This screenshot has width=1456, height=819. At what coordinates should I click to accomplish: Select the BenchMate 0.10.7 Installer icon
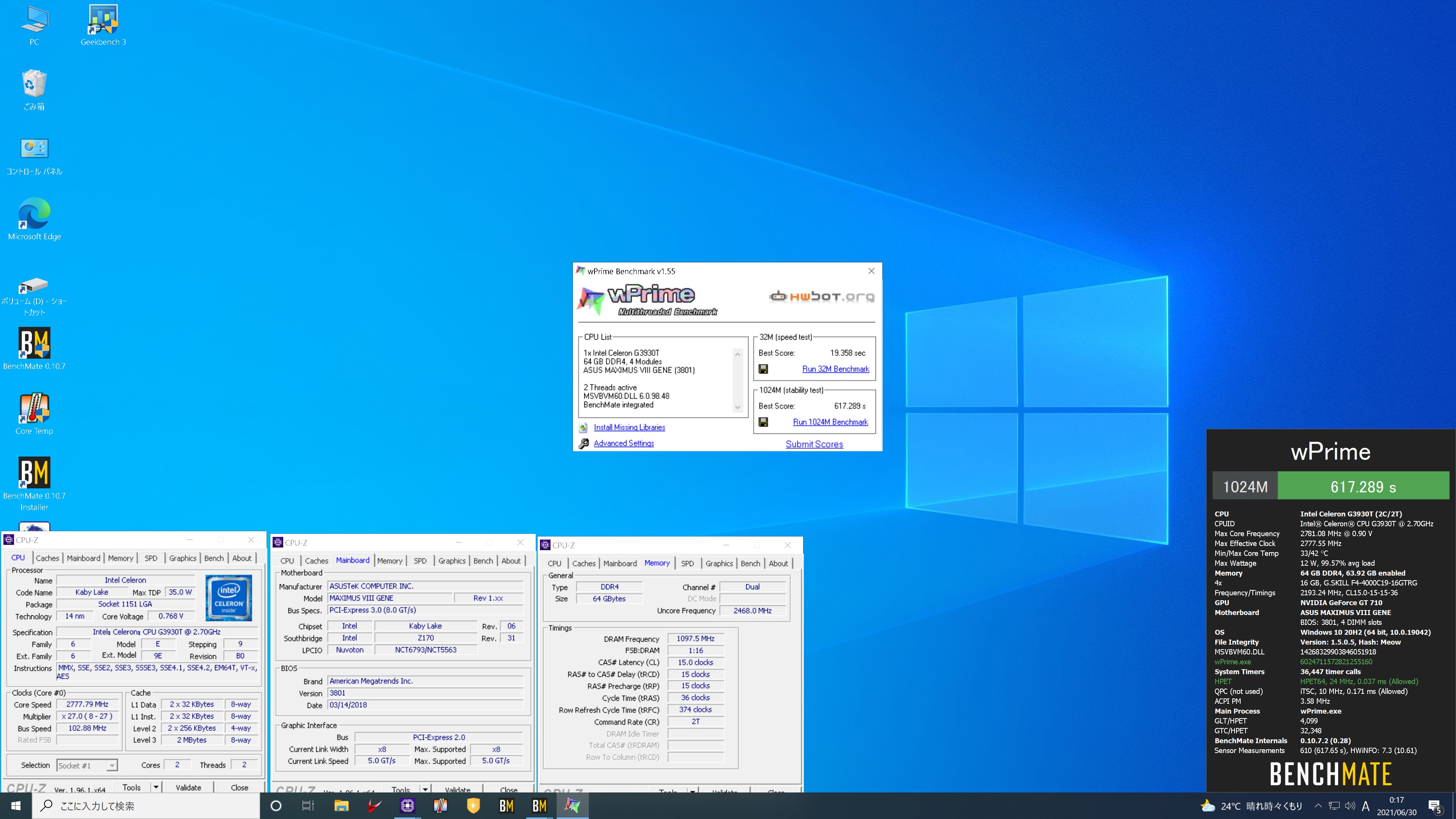tap(34, 484)
